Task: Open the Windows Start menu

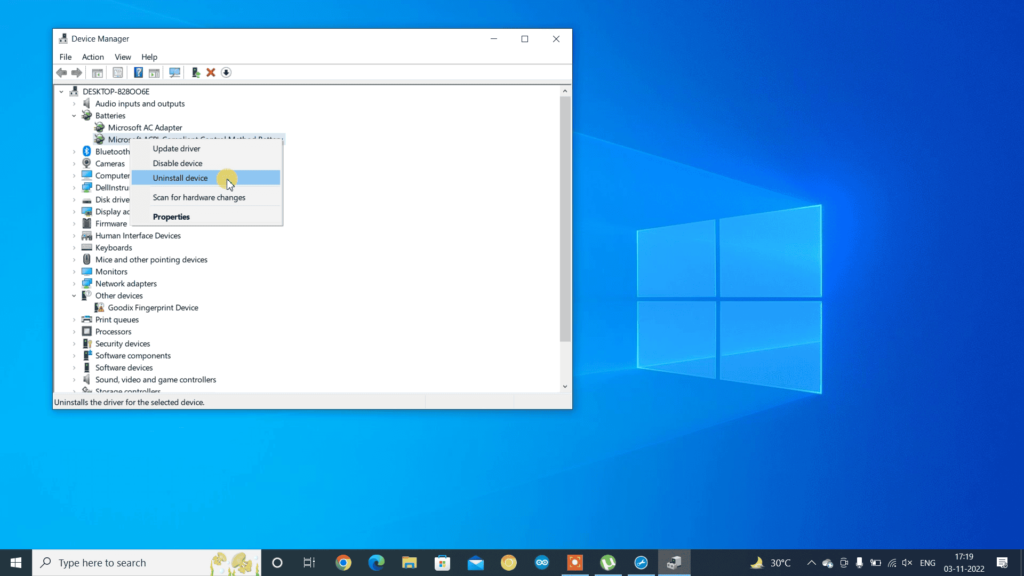Action: click(x=16, y=562)
